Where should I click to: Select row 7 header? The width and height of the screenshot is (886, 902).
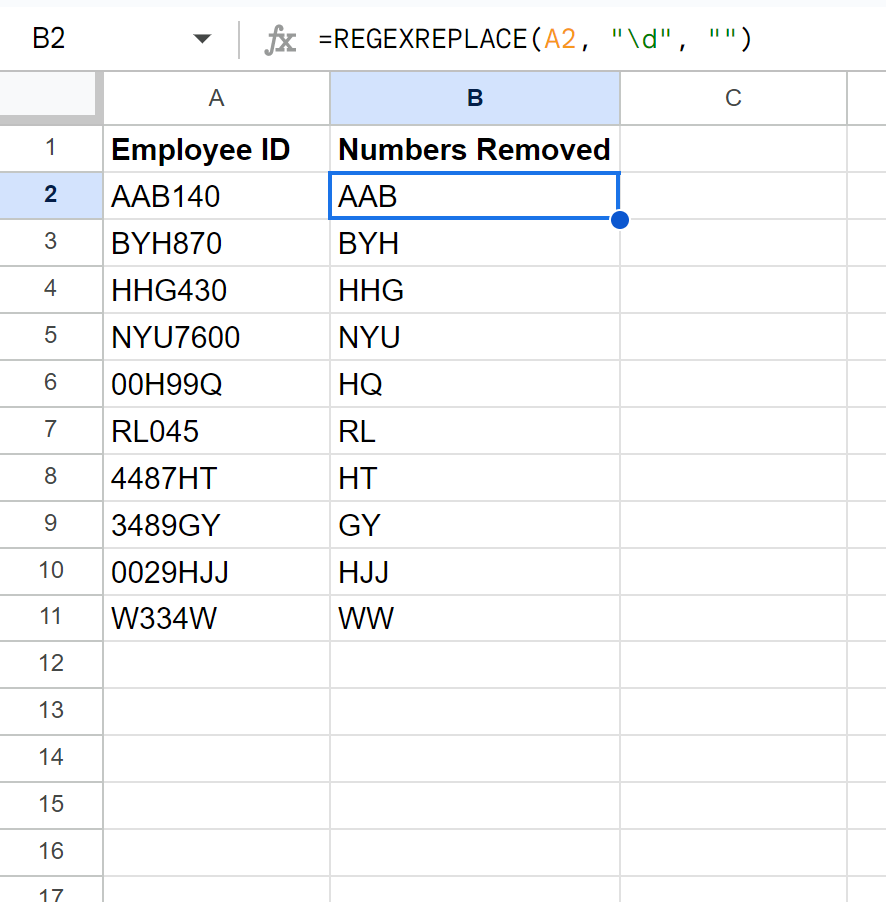(51, 430)
